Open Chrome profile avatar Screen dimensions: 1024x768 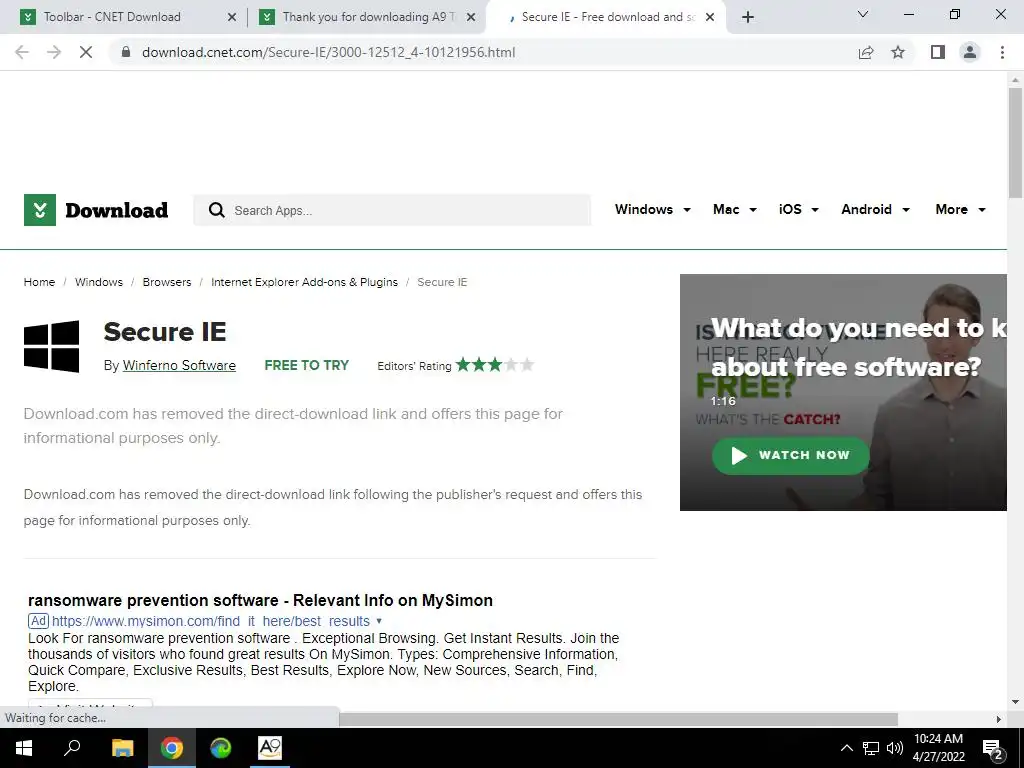pos(970,52)
